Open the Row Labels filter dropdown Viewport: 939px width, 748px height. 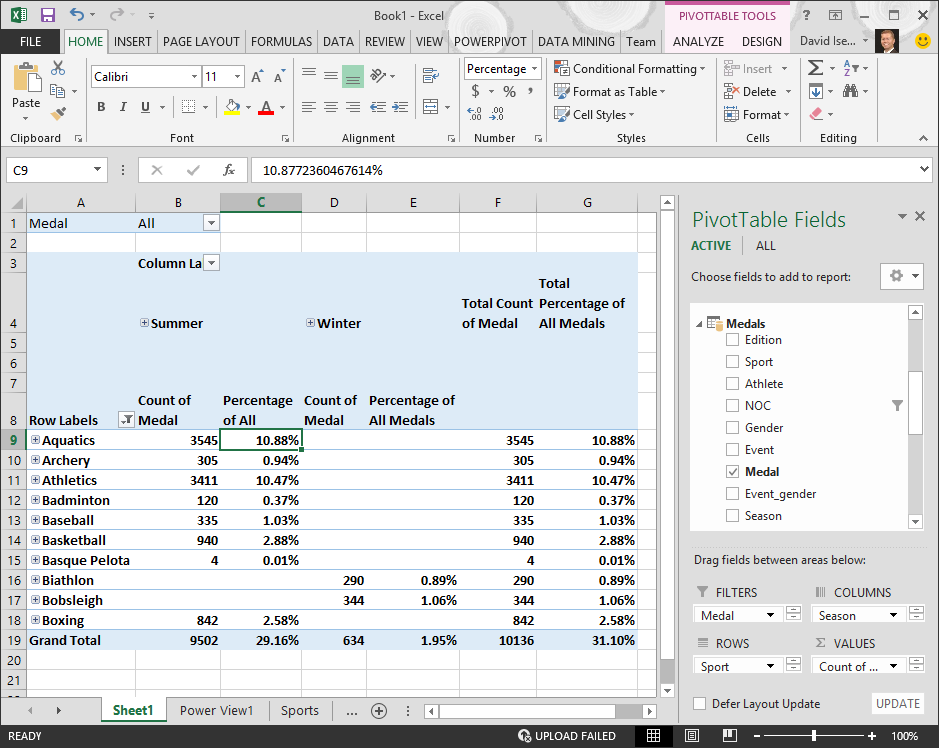click(126, 420)
